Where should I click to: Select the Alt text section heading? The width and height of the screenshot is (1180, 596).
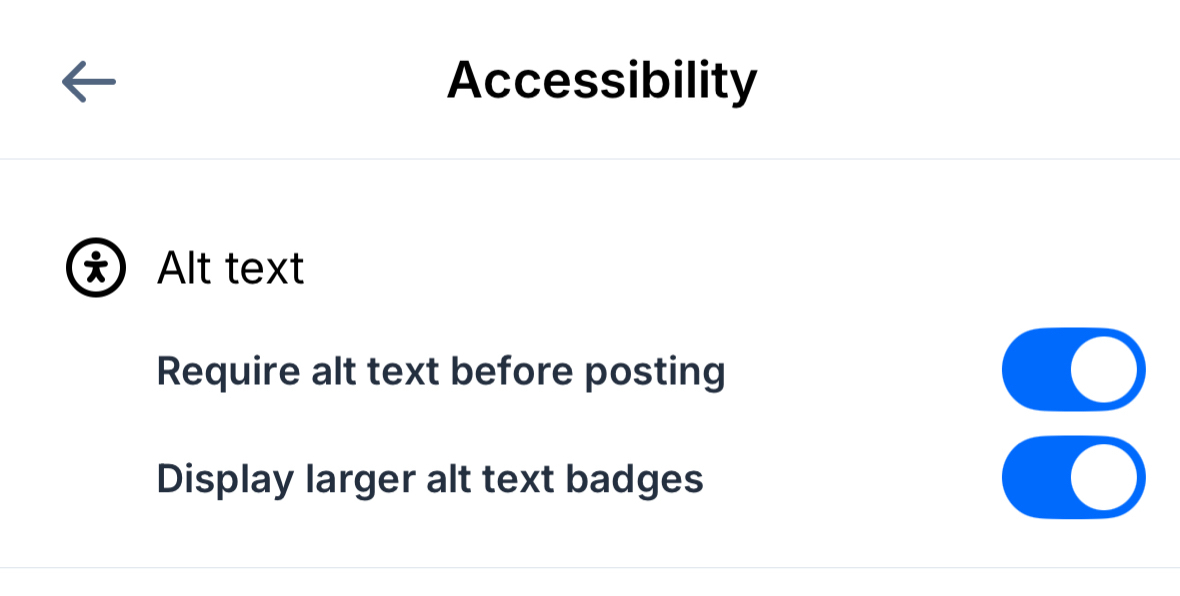(x=230, y=268)
